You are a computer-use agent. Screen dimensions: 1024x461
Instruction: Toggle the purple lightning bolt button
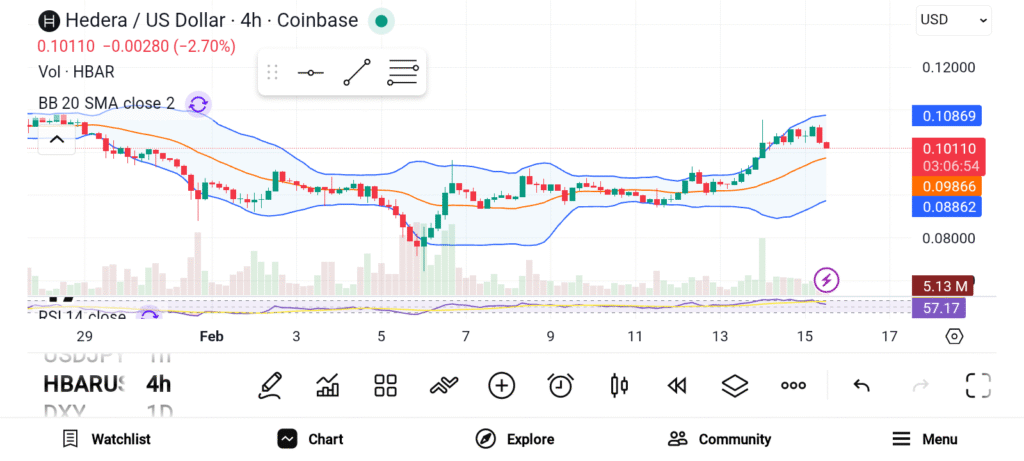pos(826,279)
